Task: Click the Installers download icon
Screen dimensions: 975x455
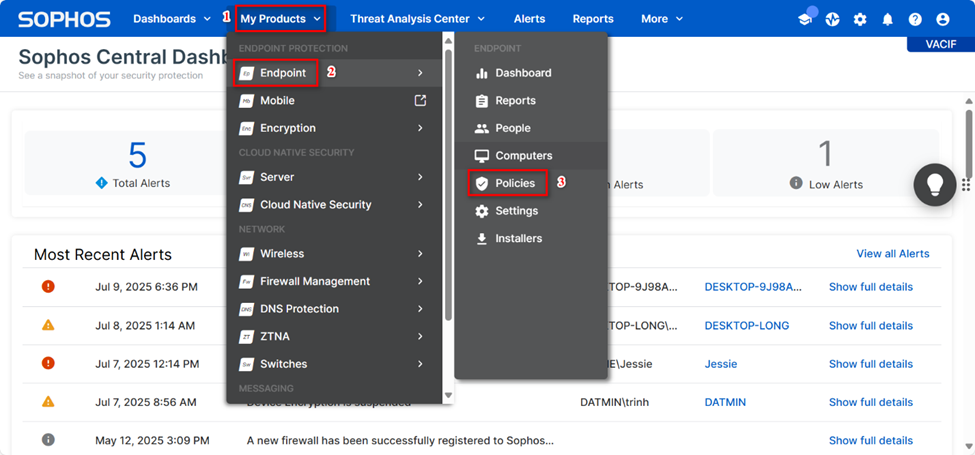Action: [482, 239]
